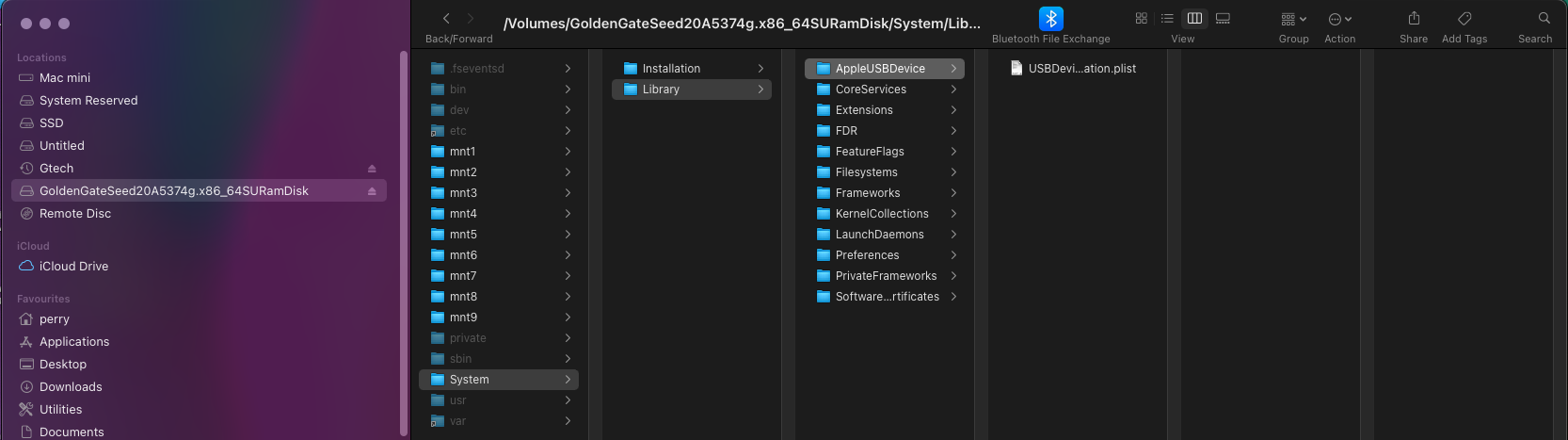The image size is (1568, 440).
Task: Switch to icon view
Action: tap(1142, 19)
